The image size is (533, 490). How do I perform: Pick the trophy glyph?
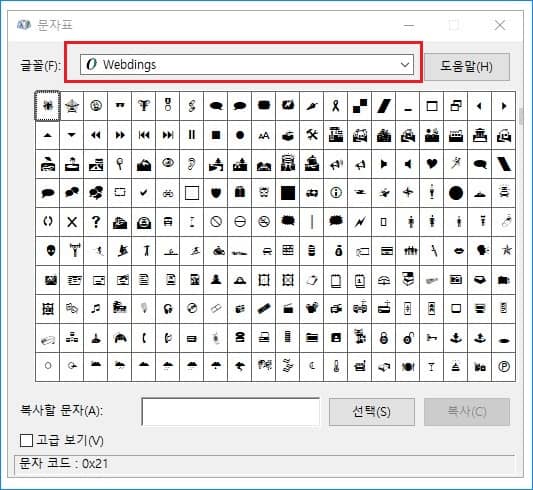144,106
